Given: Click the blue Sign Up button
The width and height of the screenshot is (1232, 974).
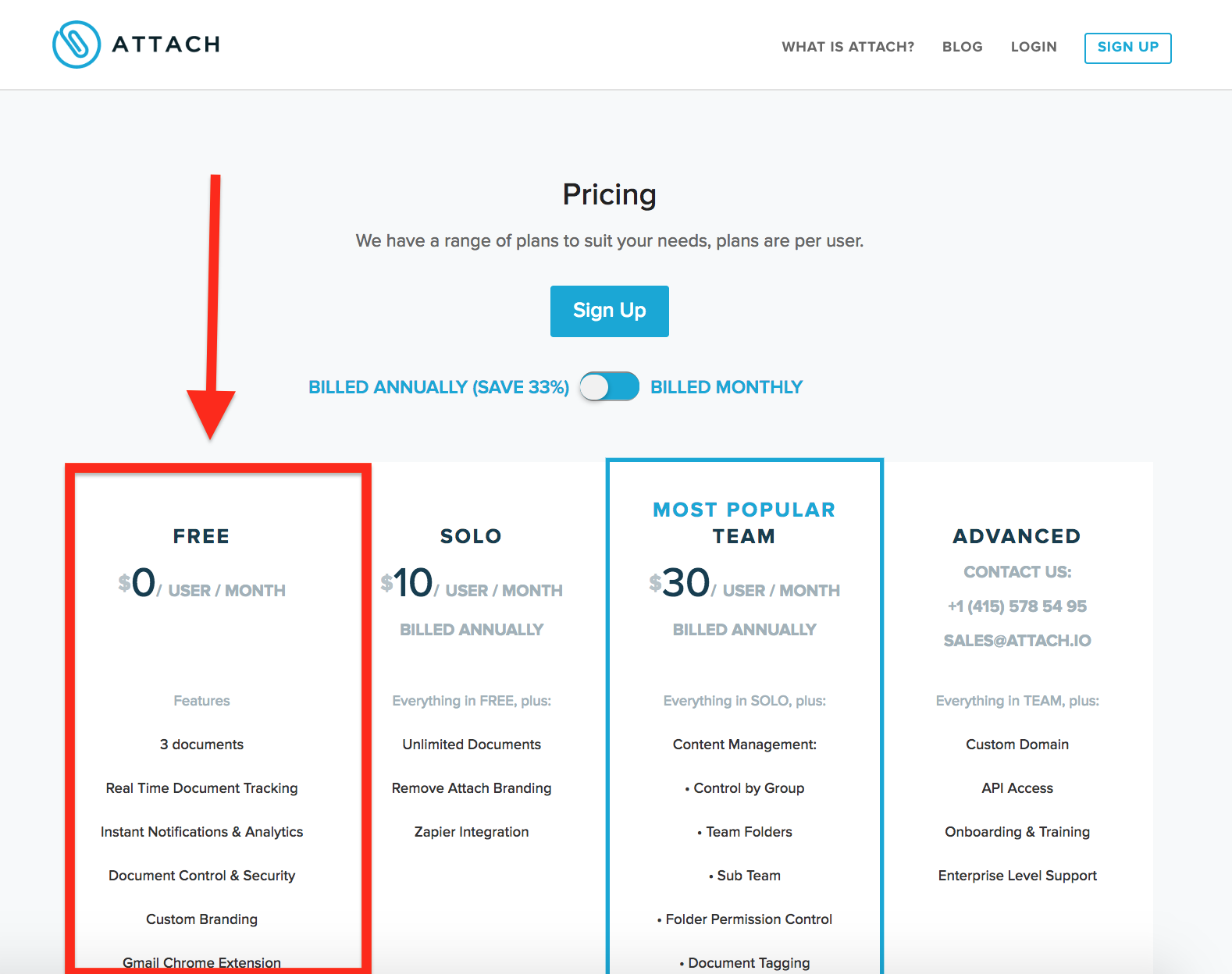Looking at the screenshot, I should tap(609, 311).
